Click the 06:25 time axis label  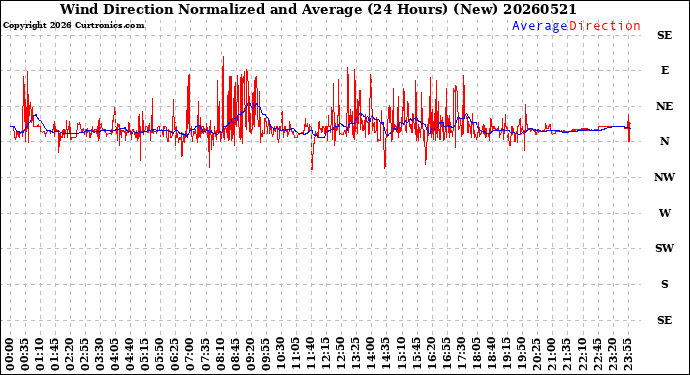point(175,354)
